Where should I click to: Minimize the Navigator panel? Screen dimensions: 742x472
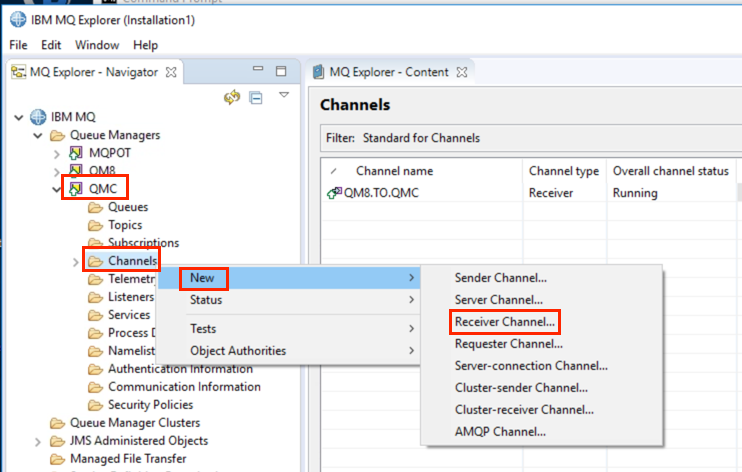point(258,69)
